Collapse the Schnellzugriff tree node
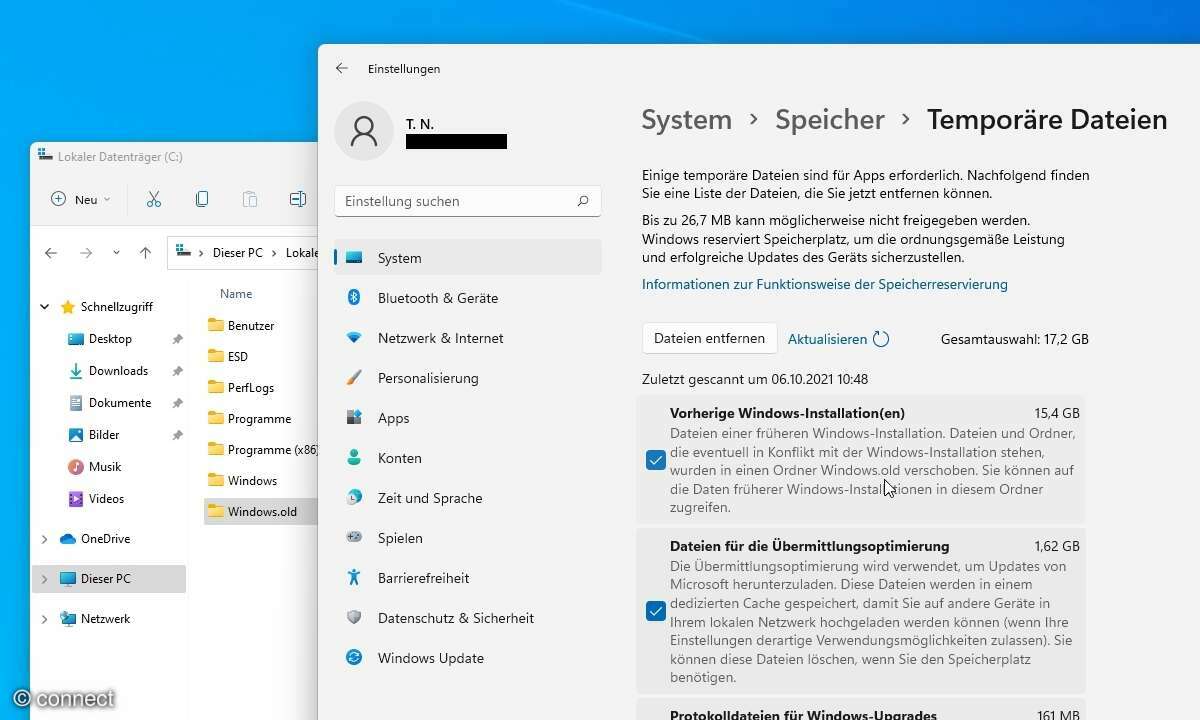 [x=45, y=307]
